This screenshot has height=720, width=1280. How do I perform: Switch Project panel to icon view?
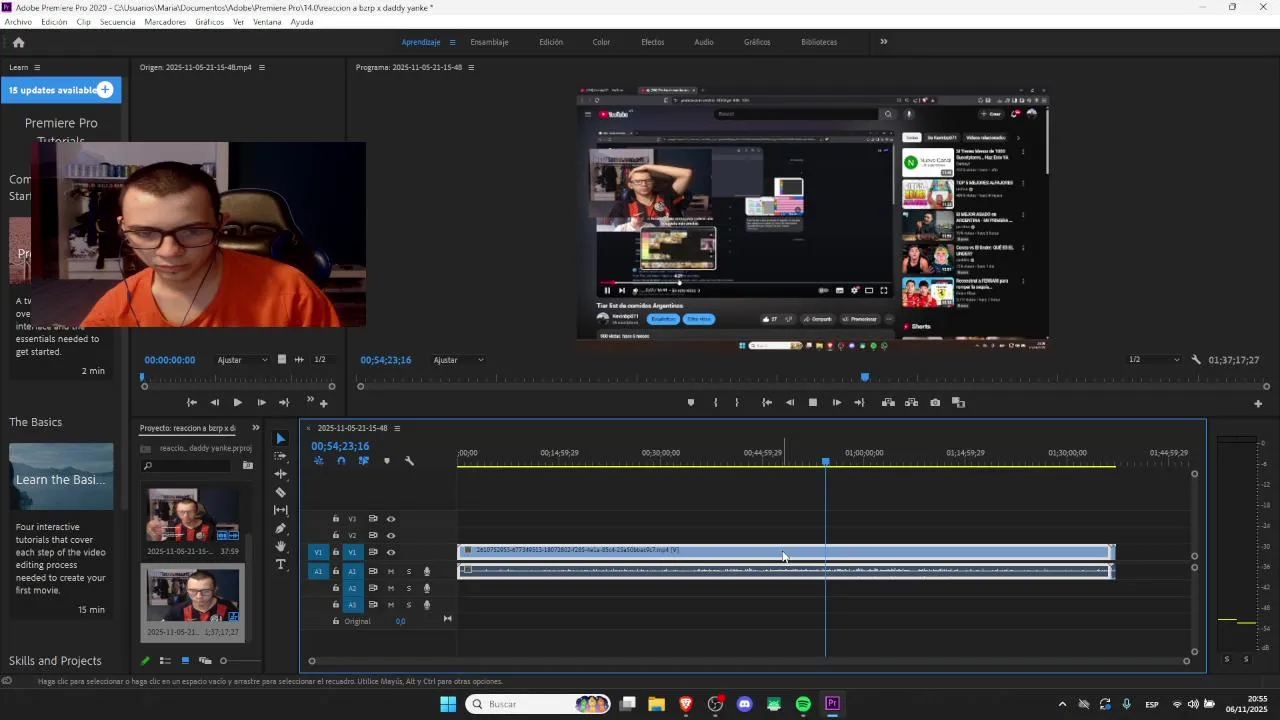tap(185, 660)
